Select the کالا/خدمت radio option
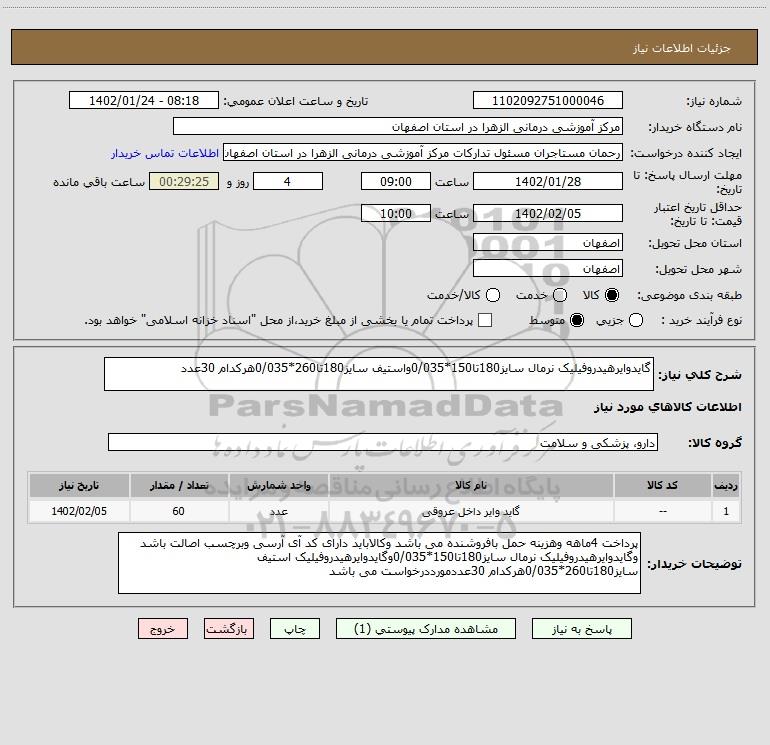The width and height of the screenshot is (770, 745). coord(493,295)
